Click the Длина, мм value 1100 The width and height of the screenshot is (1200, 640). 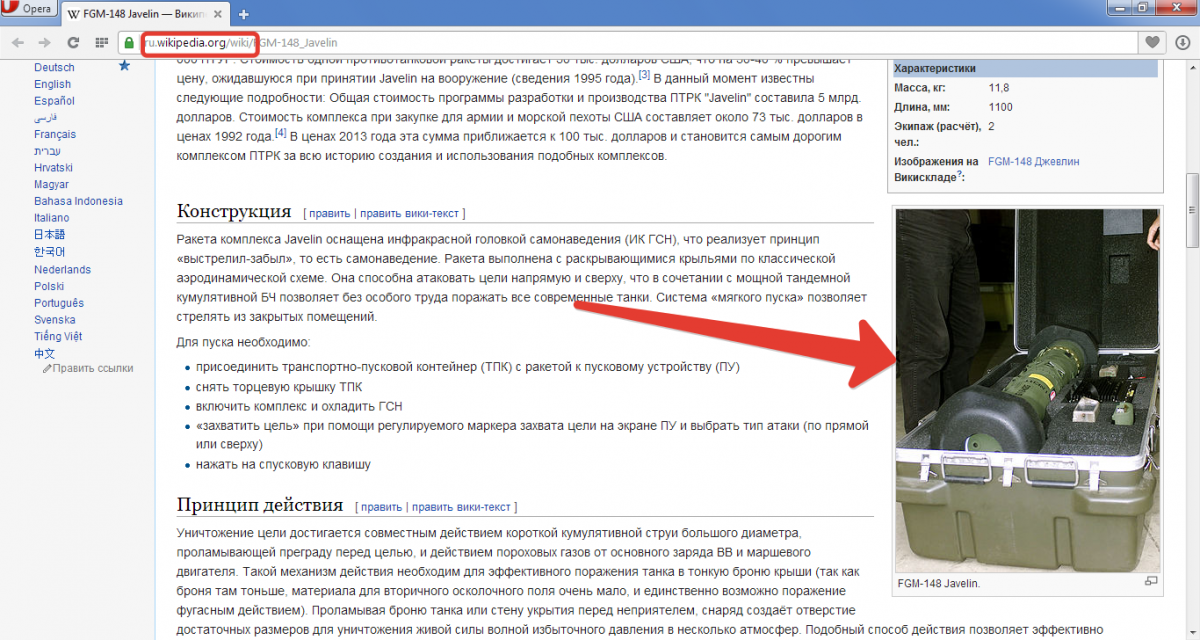[x=1000, y=107]
